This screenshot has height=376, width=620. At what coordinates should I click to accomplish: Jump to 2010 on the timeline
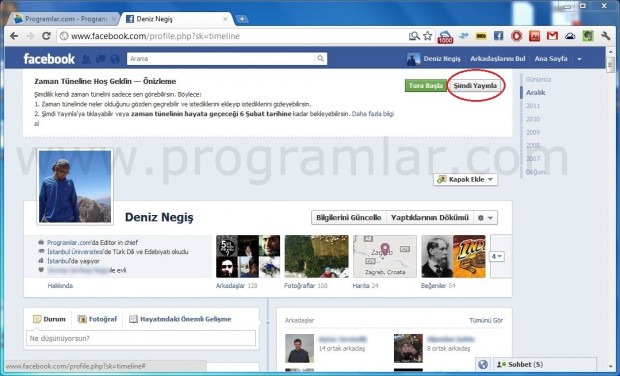coord(533,119)
